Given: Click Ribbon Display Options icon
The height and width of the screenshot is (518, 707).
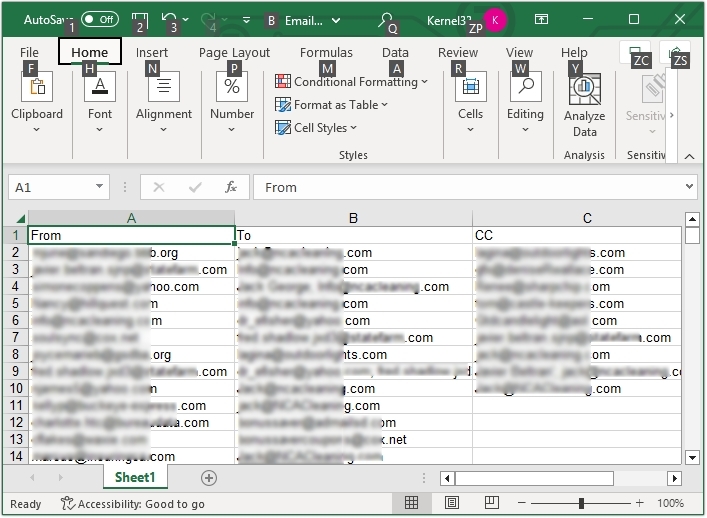Looking at the screenshot, I should 541,19.
